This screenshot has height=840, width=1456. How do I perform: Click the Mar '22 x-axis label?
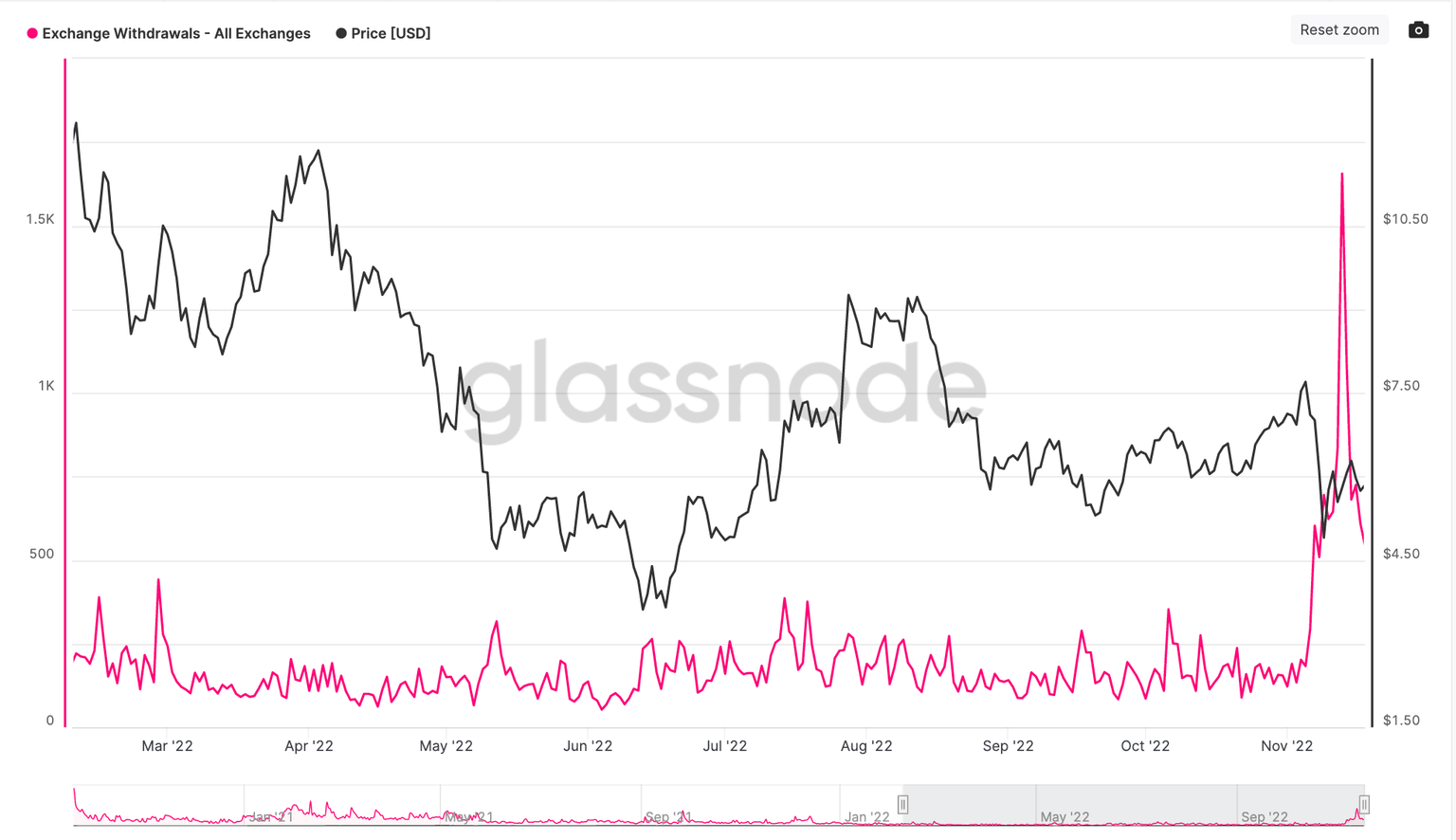167,746
